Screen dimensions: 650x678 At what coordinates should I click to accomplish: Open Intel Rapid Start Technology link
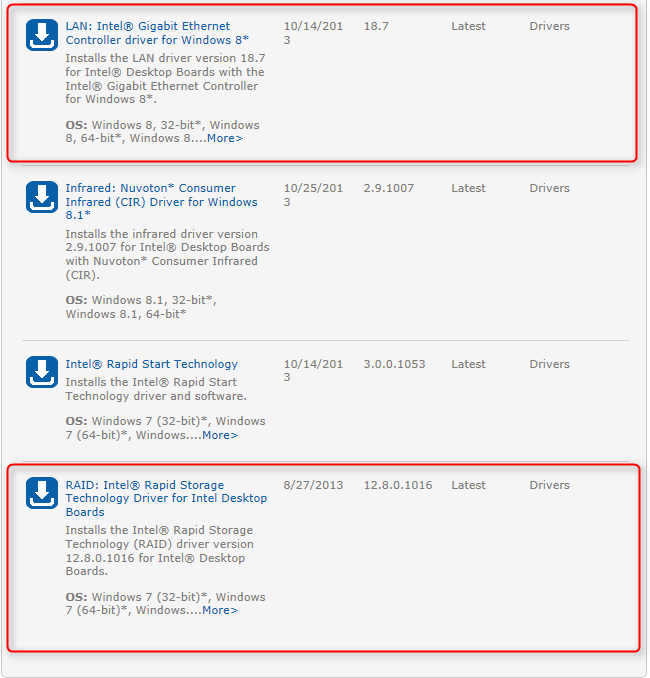click(x=151, y=364)
